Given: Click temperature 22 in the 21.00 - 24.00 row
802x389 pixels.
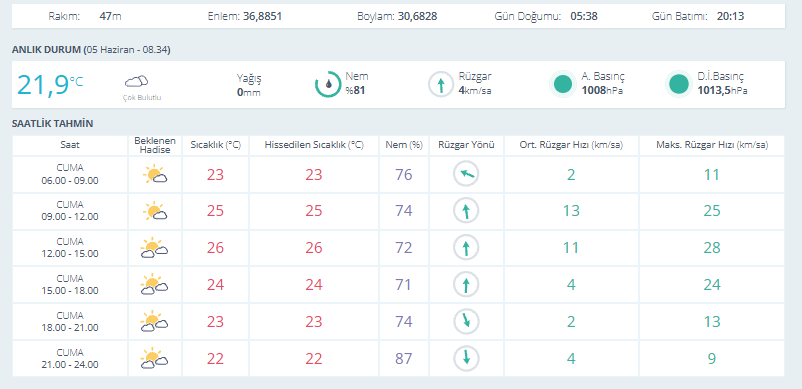Looking at the screenshot, I should pyautogui.click(x=215, y=359).
